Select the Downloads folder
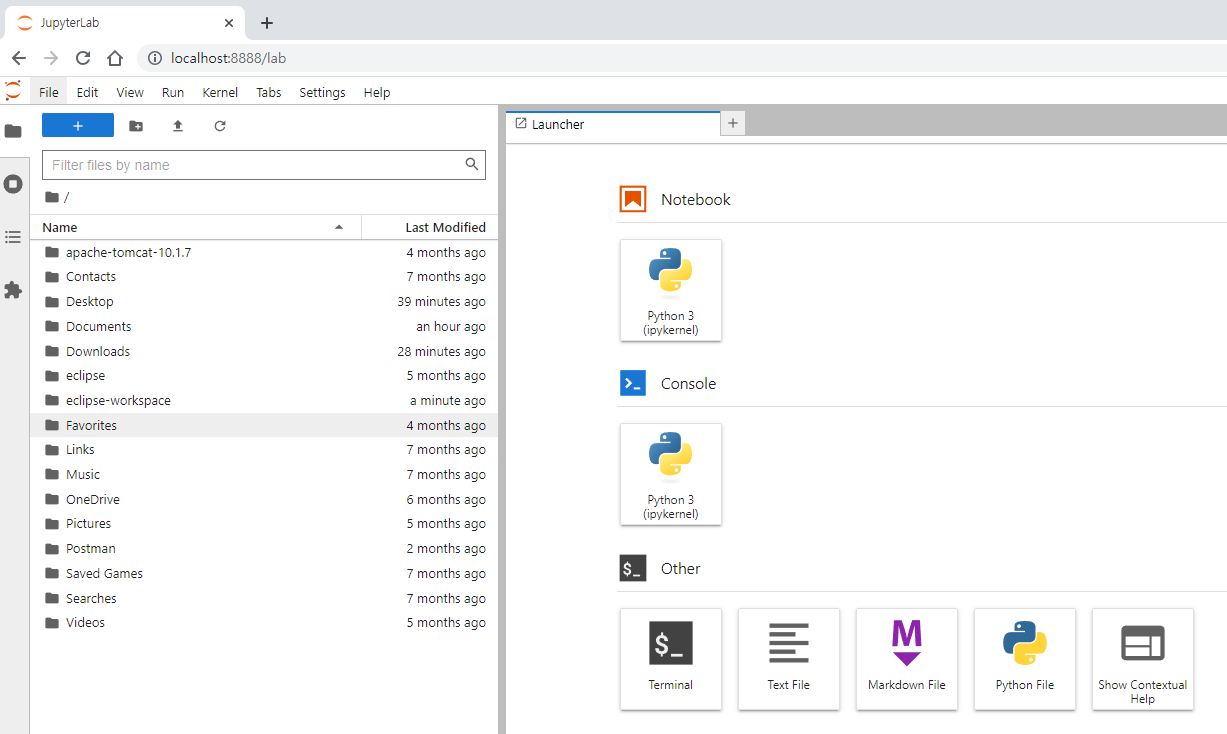 tap(264, 351)
